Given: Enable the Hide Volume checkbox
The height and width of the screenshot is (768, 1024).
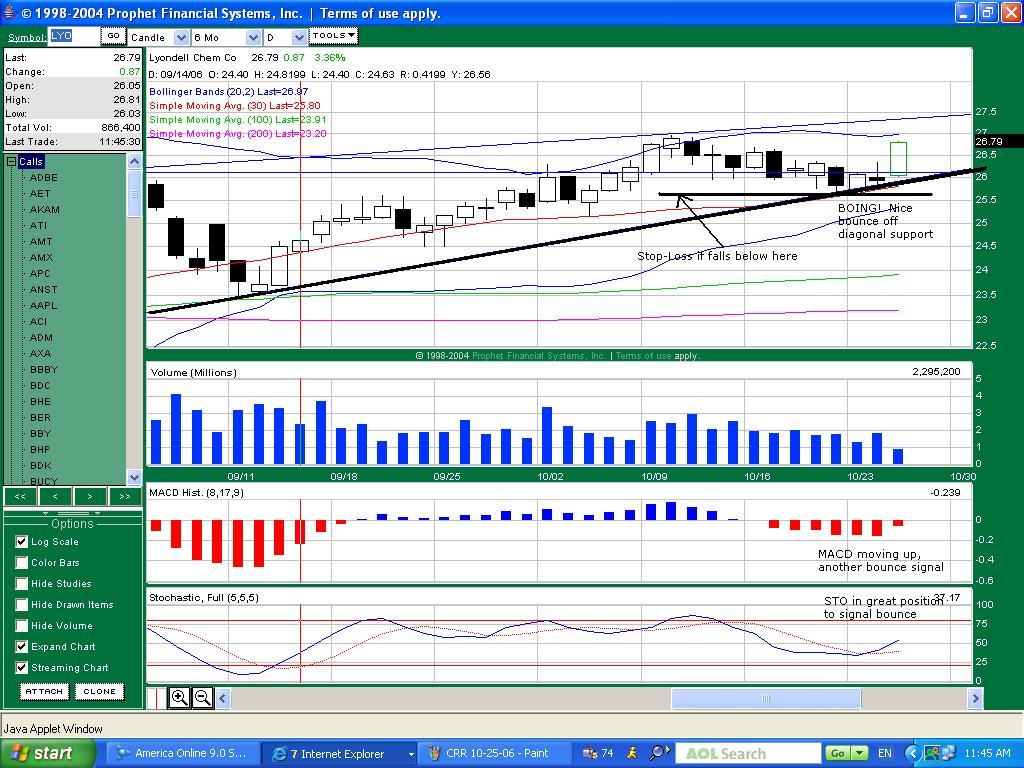Looking at the screenshot, I should pos(22,625).
